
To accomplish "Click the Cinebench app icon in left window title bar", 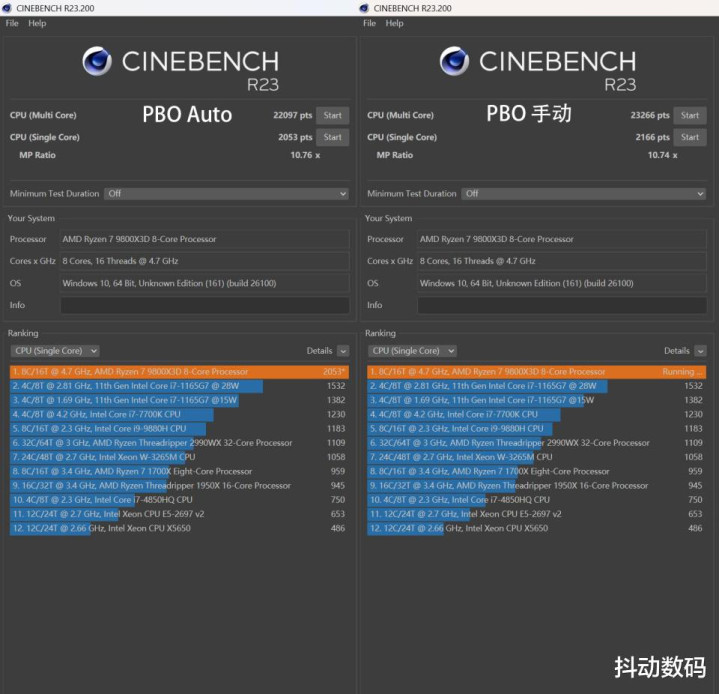I will coord(6,8).
